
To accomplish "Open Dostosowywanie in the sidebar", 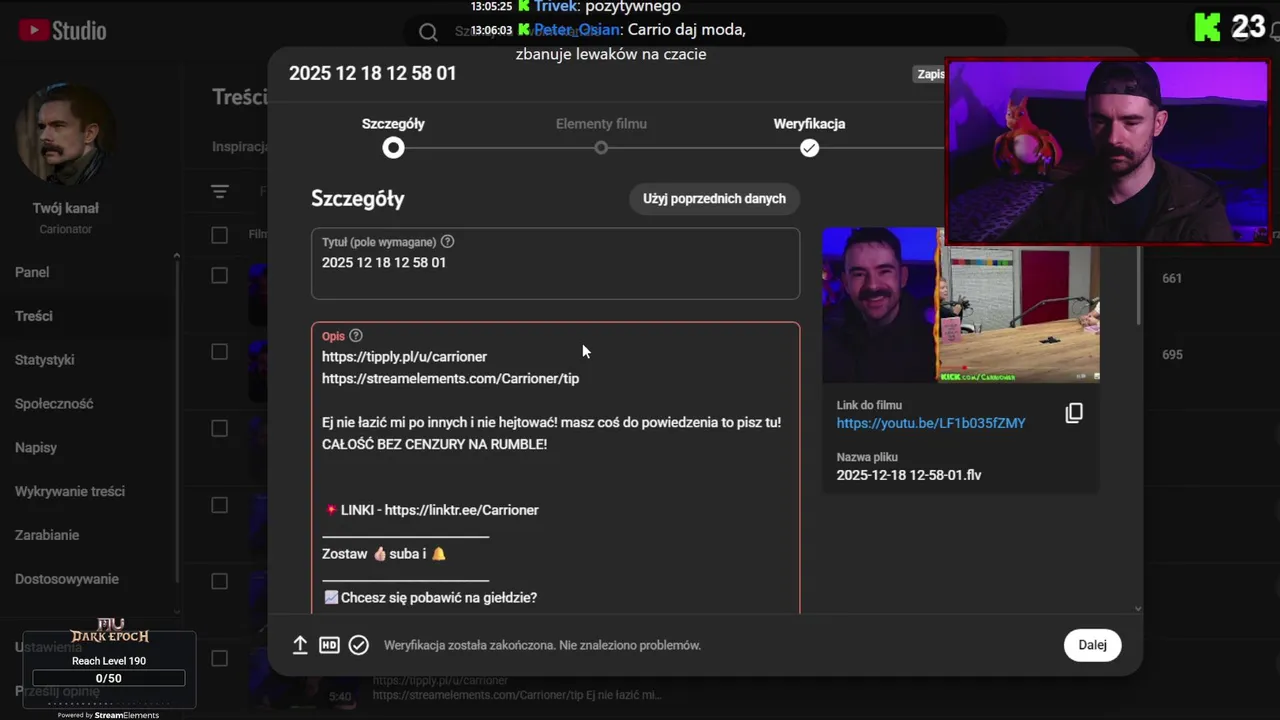I will (67, 579).
